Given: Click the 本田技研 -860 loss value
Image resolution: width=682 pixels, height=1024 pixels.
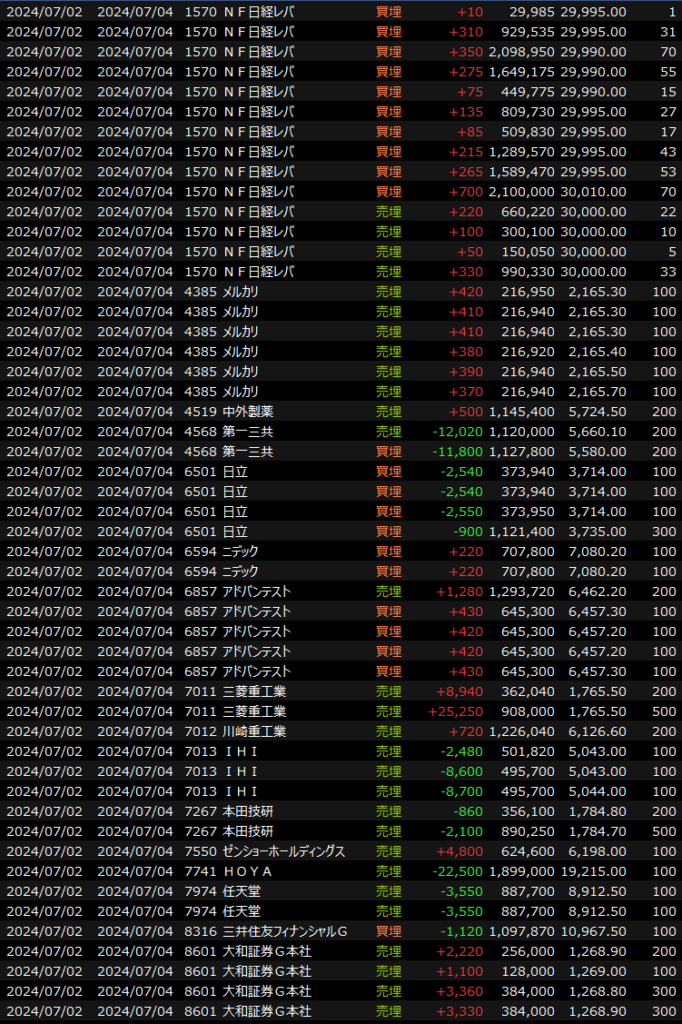Looking at the screenshot, I should 466,811.
